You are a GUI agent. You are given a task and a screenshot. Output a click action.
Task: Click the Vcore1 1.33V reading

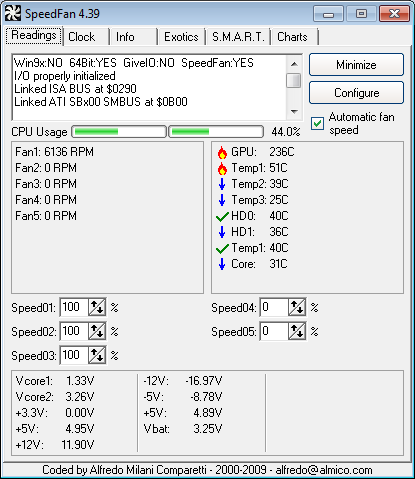point(55,381)
